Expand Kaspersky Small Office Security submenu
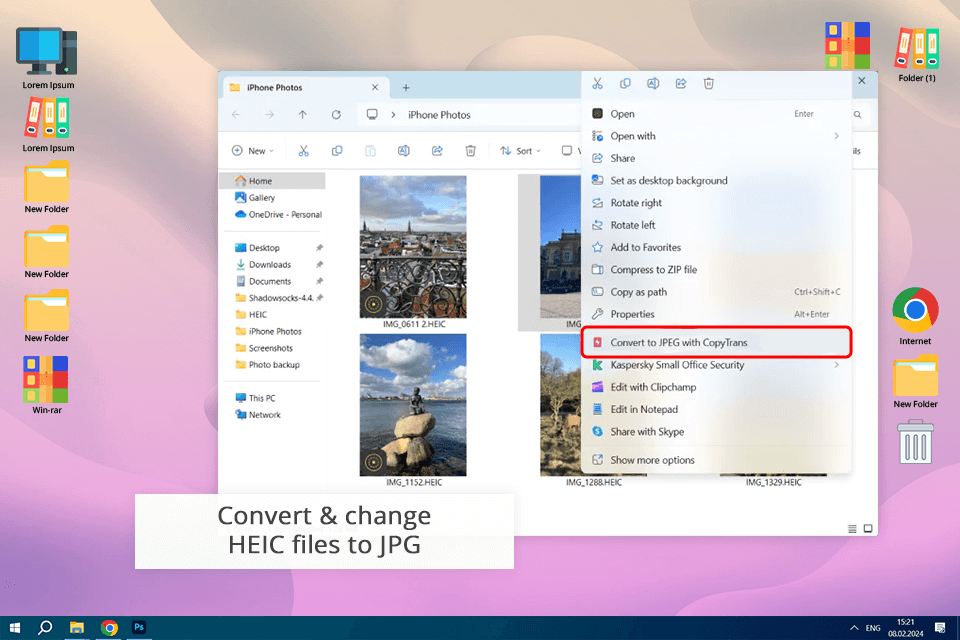 pos(836,365)
